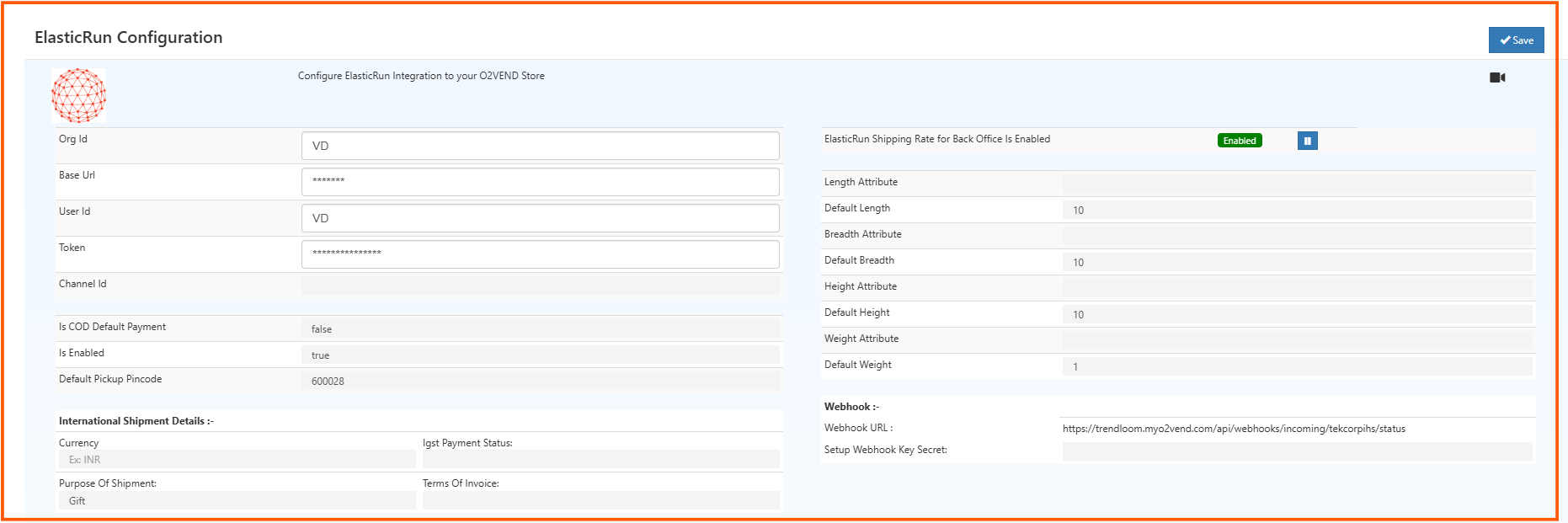Open the video camera help icon

(x=1497, y=77)
